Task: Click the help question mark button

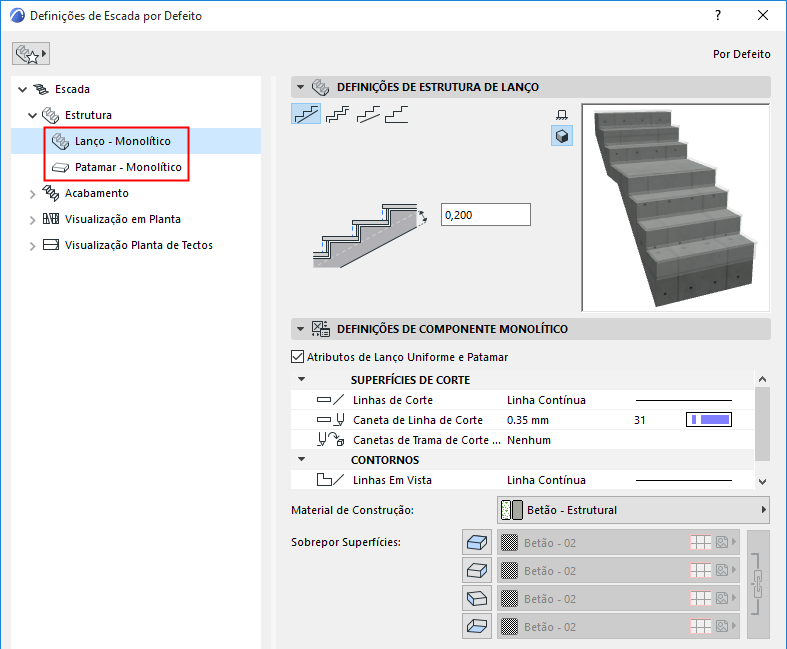Action: (718, 15)
